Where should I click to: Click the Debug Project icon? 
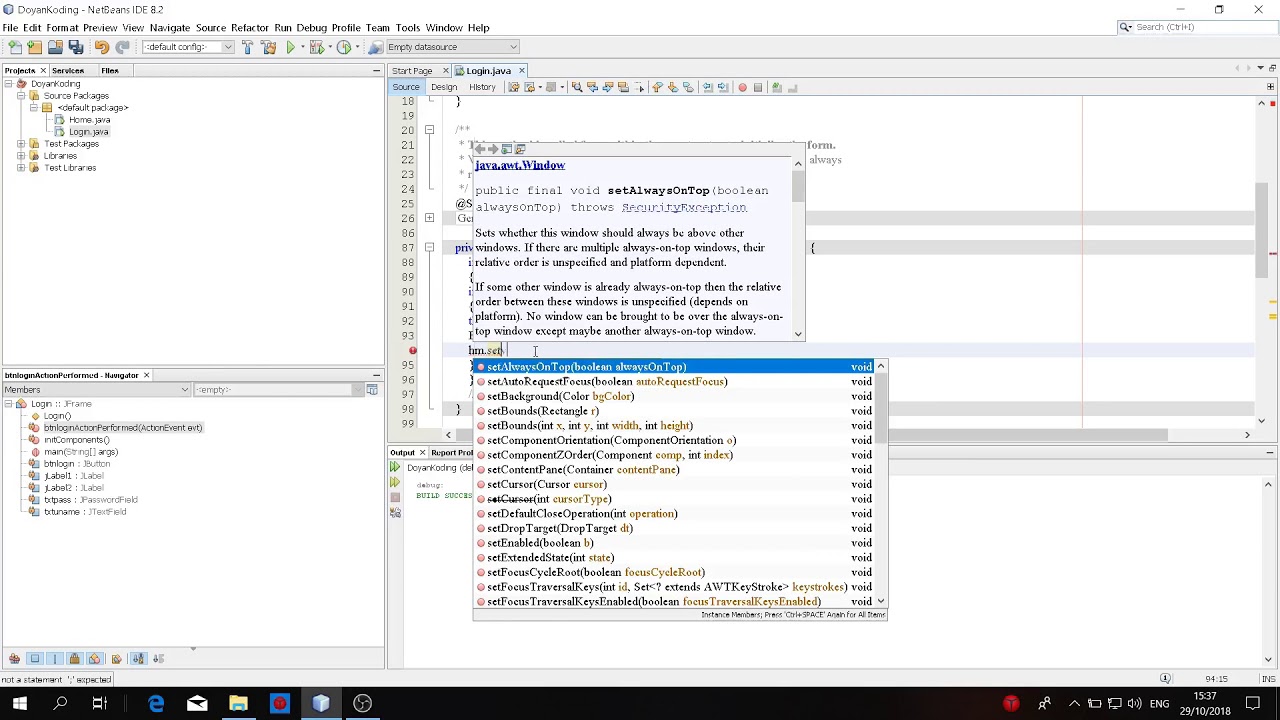(x=318, y=47)
